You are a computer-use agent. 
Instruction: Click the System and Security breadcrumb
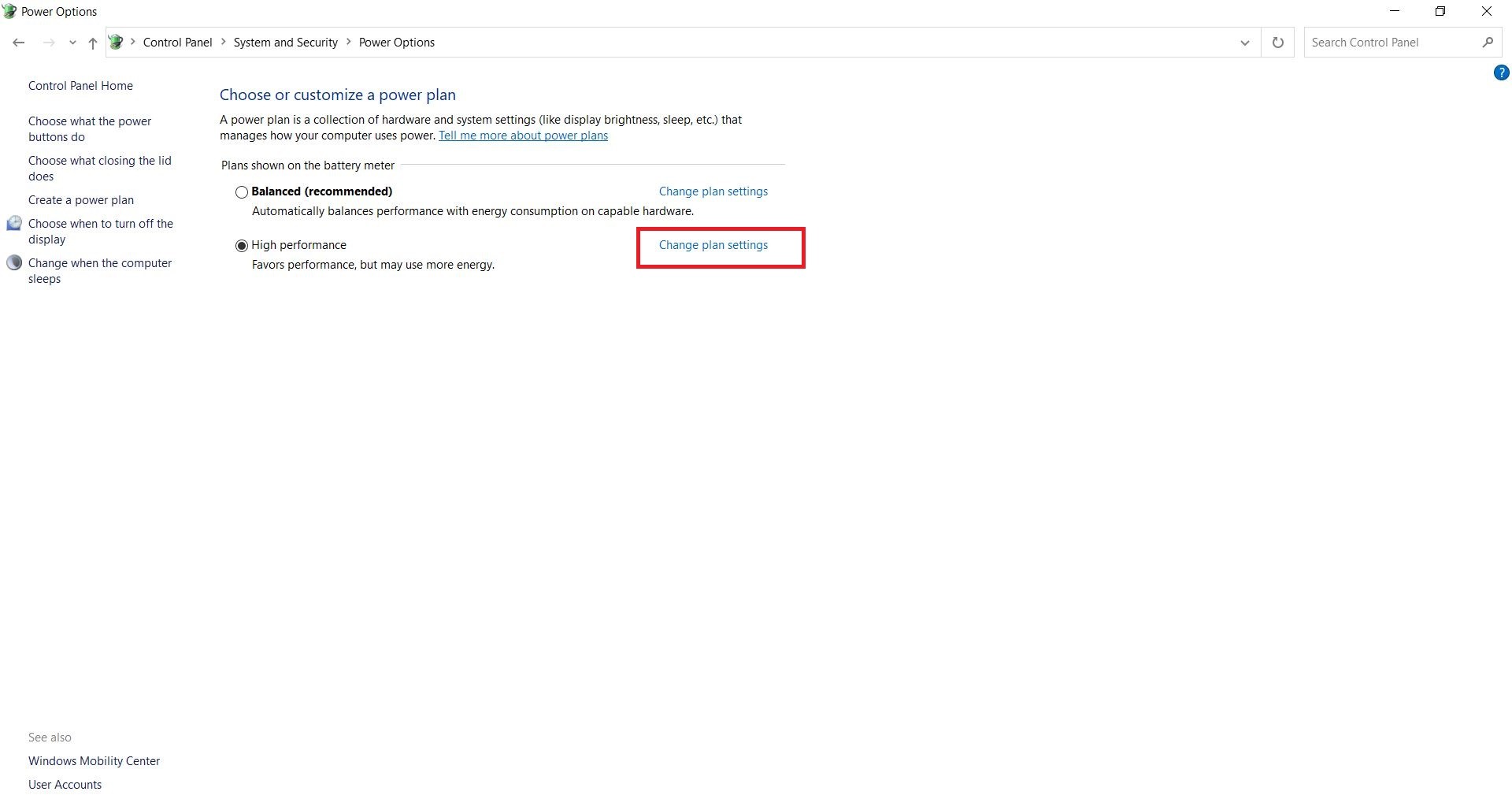click(285, 43)
